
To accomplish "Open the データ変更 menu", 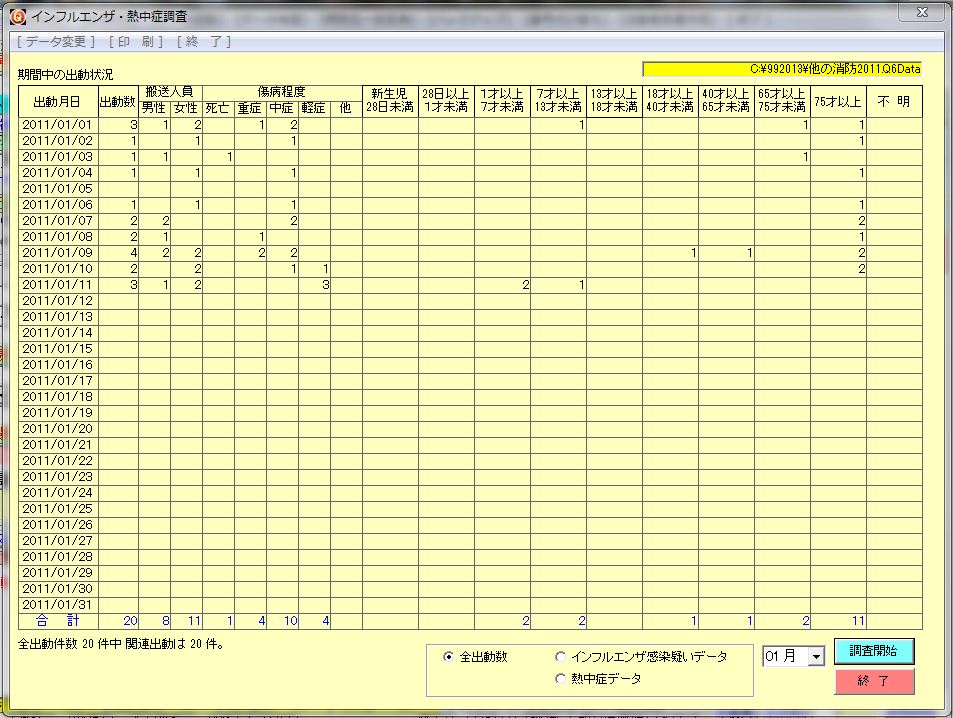I will [x=56, y=41].
